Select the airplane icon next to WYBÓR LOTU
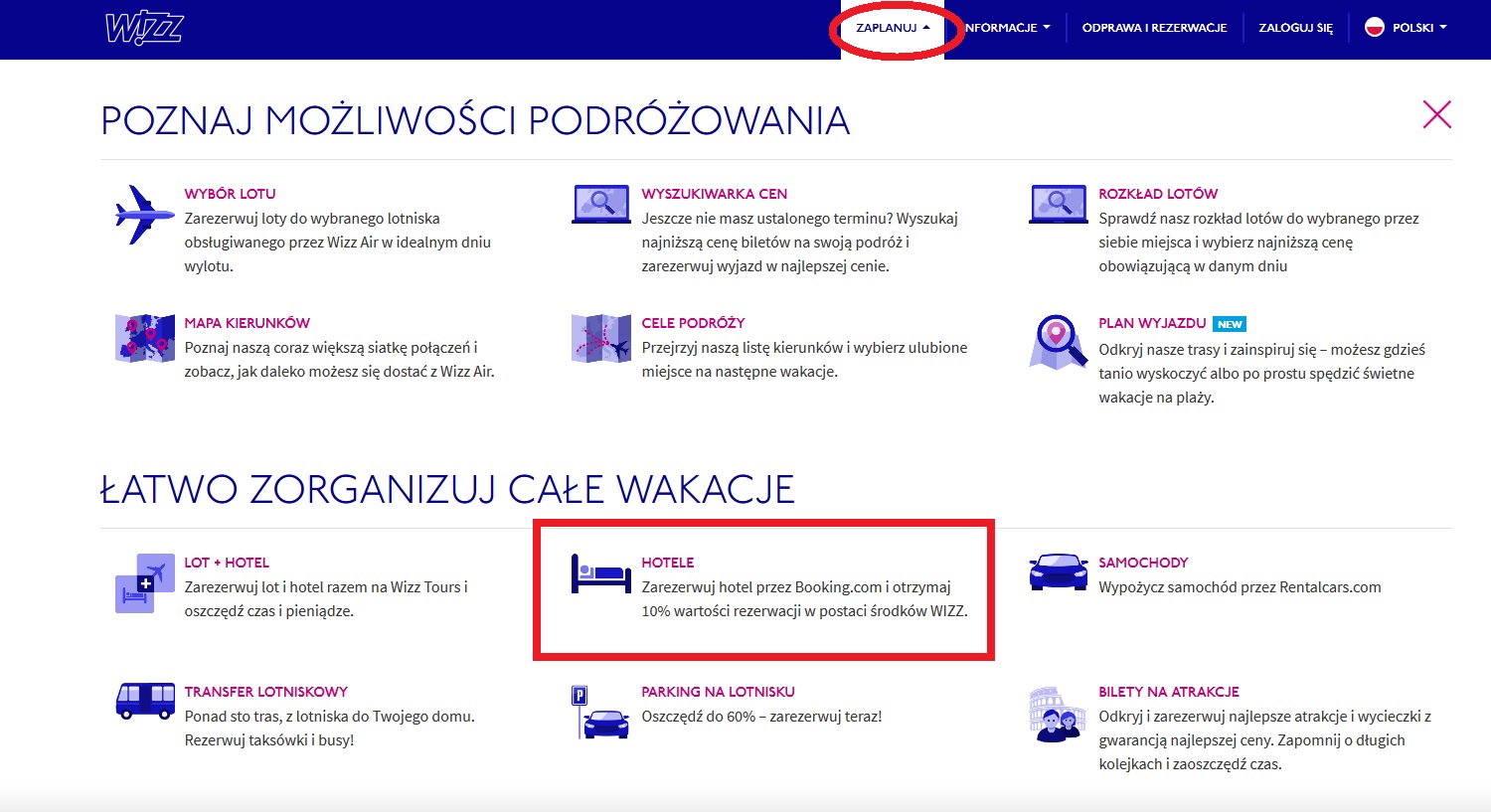The image size is (1491, 812). [143, 213]
